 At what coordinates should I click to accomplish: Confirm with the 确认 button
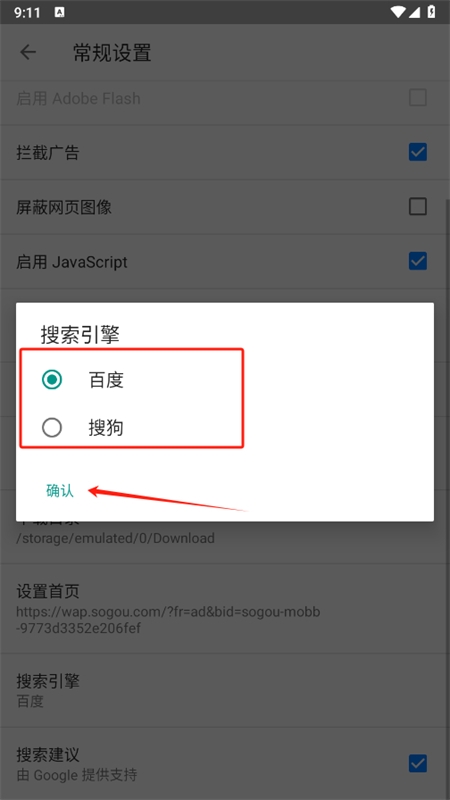tap(60, 491)
